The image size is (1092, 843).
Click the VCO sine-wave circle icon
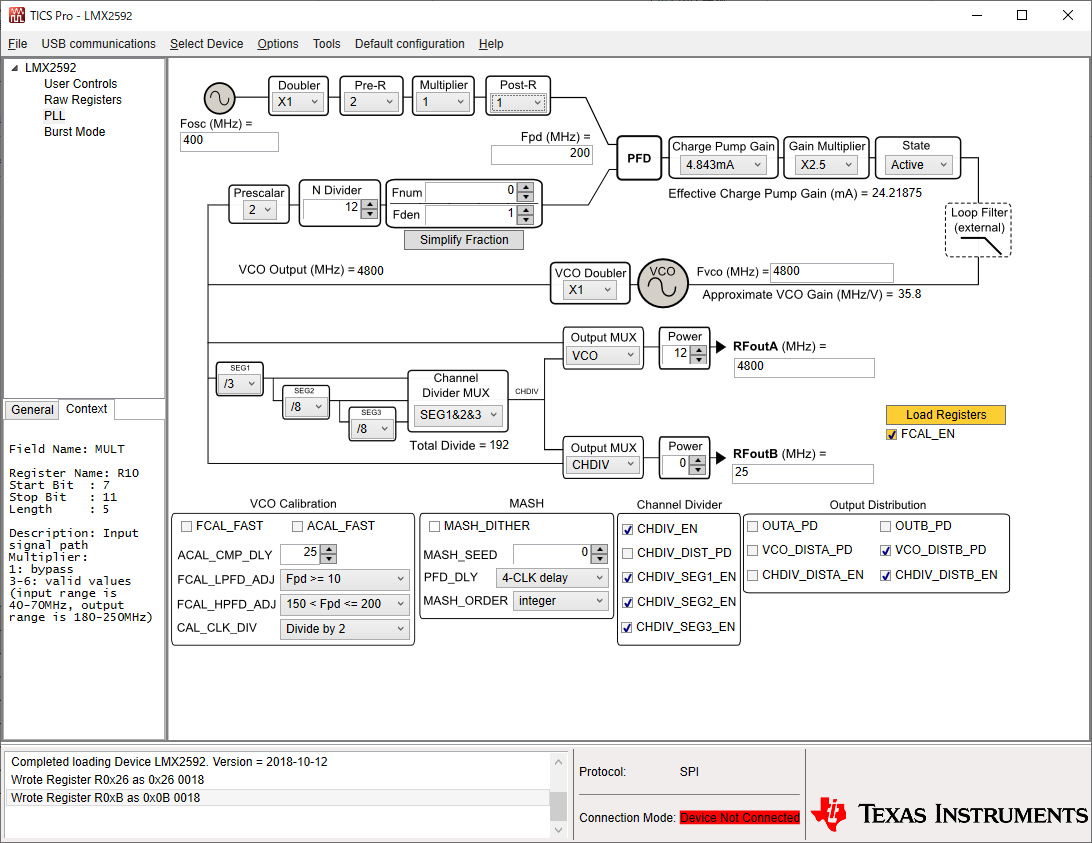[x=662, y=284]
